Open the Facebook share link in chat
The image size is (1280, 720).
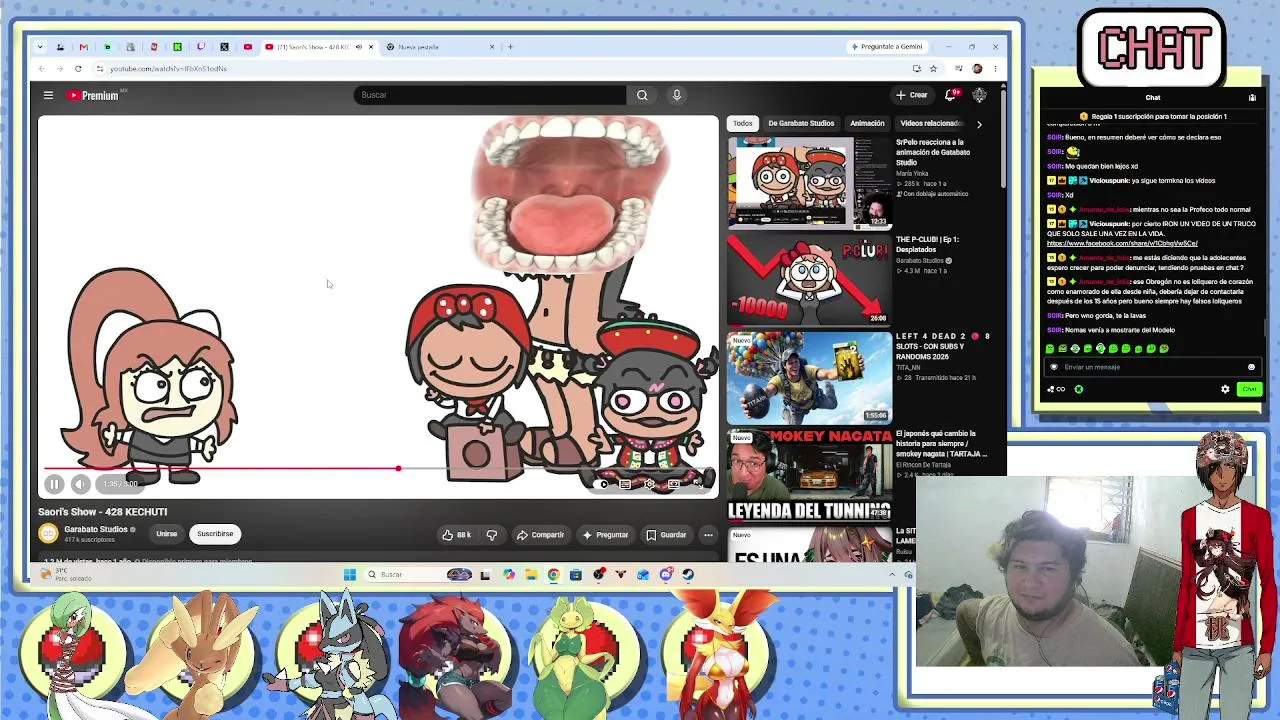[1122, 243]
